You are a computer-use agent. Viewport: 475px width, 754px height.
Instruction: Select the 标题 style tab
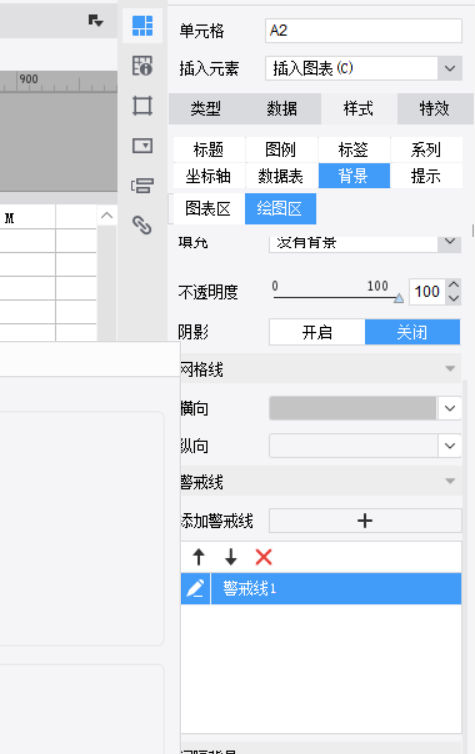[209, 150]
